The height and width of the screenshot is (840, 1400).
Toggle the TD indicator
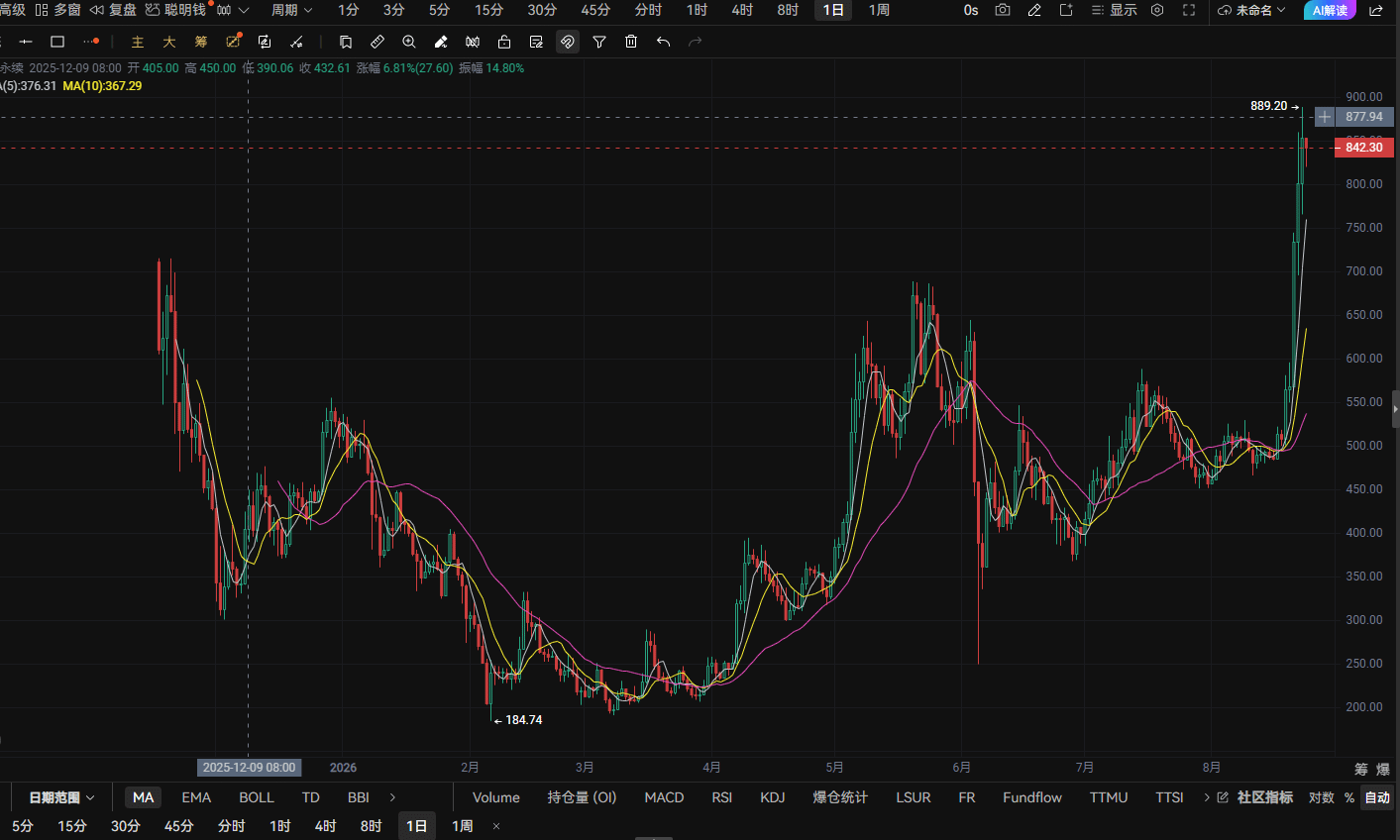pyautogui.click(x=311, y=797)
